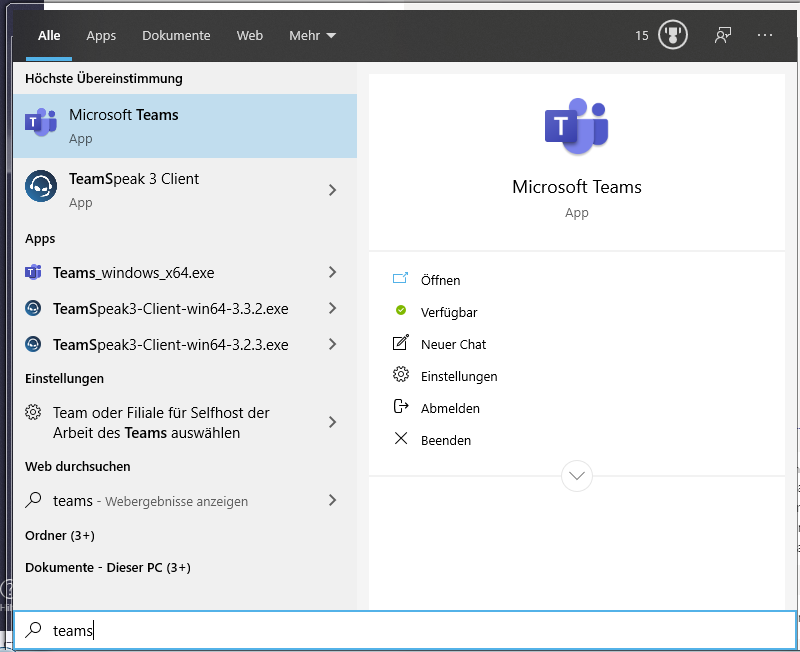
Task: Set status via Verfügbar entry
Action: pos(449,312)
